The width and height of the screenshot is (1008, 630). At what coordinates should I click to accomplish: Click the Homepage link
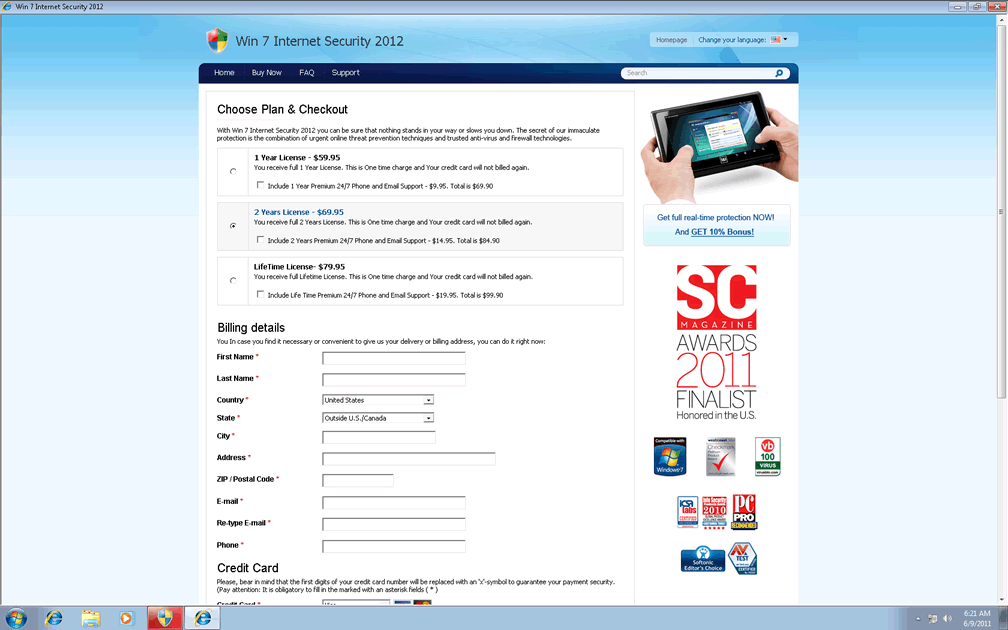point(671,40)
